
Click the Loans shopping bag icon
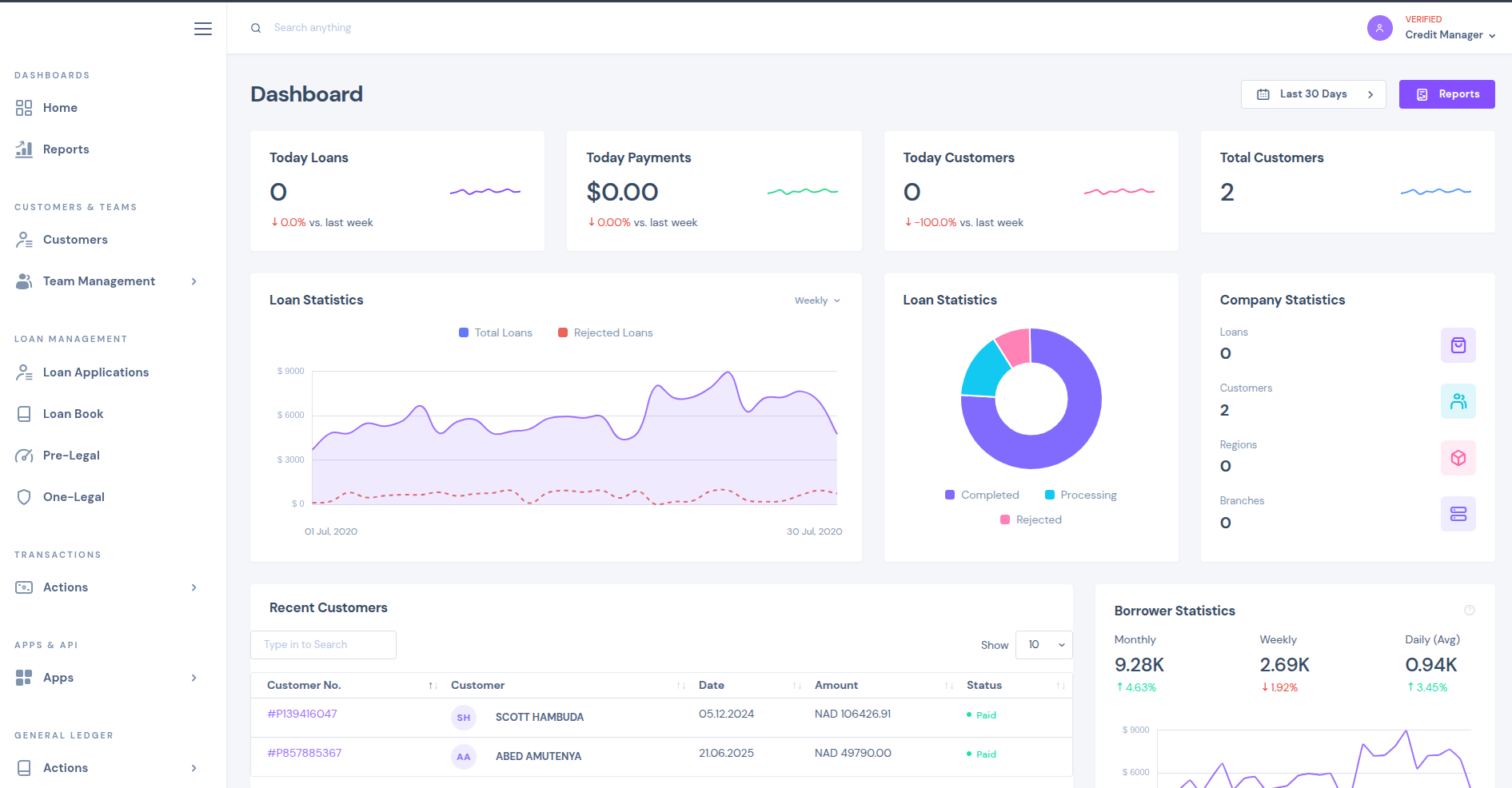coord(1458,345)
